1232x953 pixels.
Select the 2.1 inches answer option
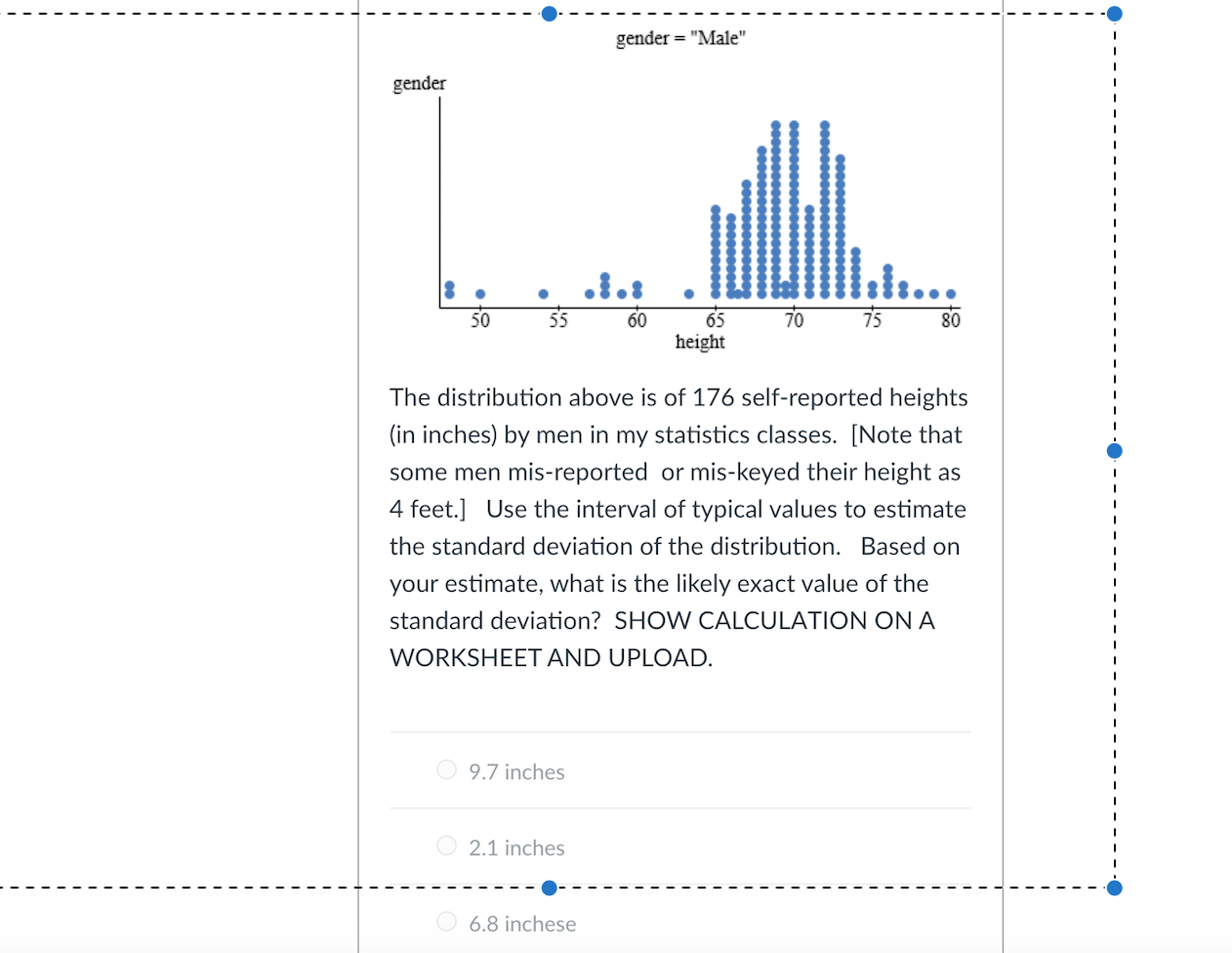pos(446,846)
